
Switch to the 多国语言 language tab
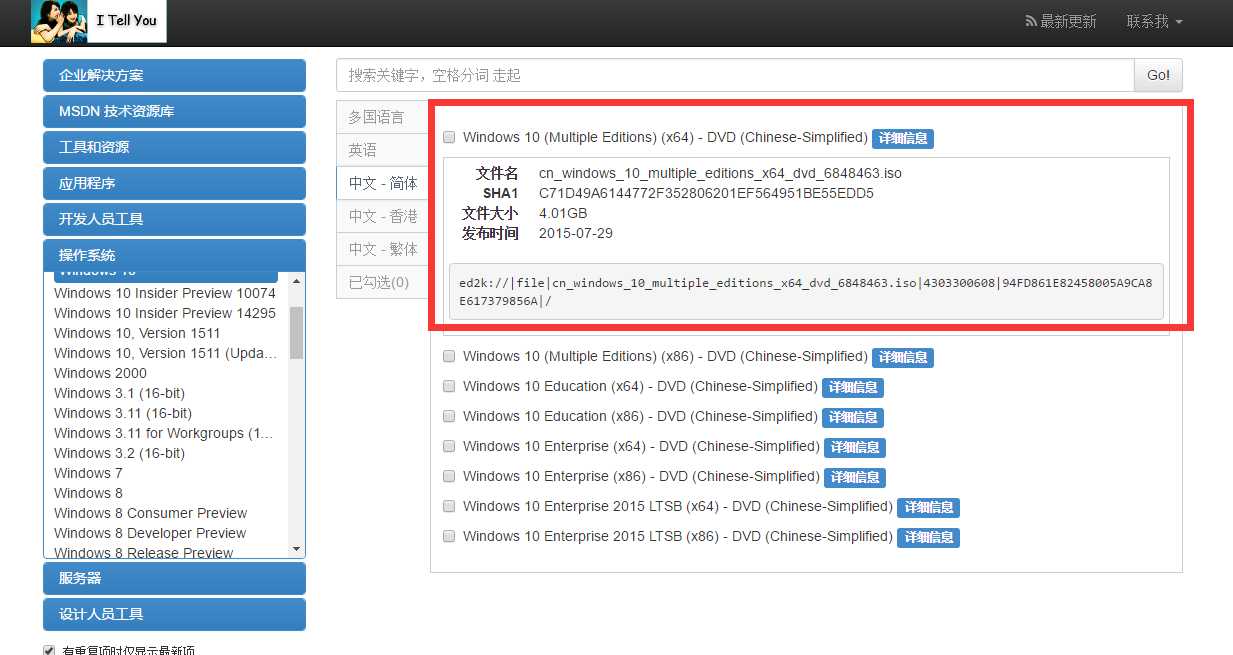383,117
